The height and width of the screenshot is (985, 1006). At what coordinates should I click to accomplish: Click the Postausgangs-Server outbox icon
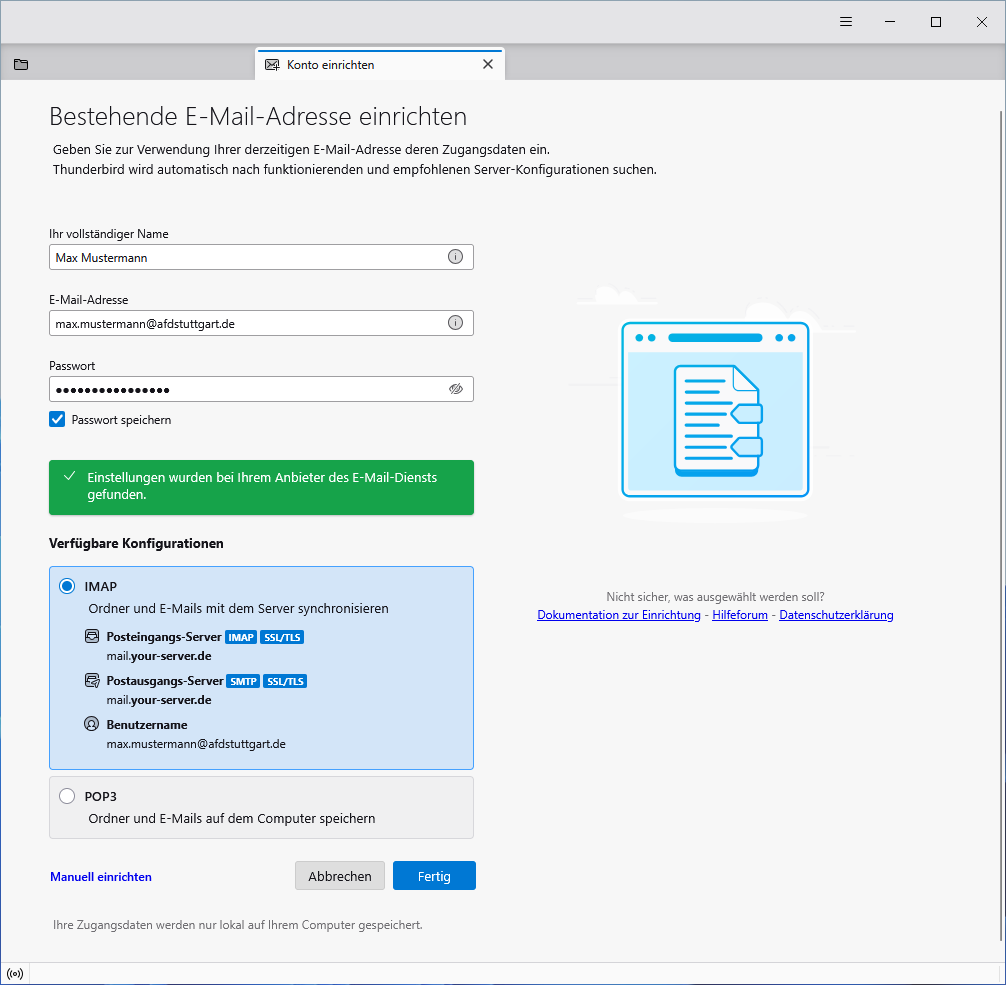[x=92, y=681]
